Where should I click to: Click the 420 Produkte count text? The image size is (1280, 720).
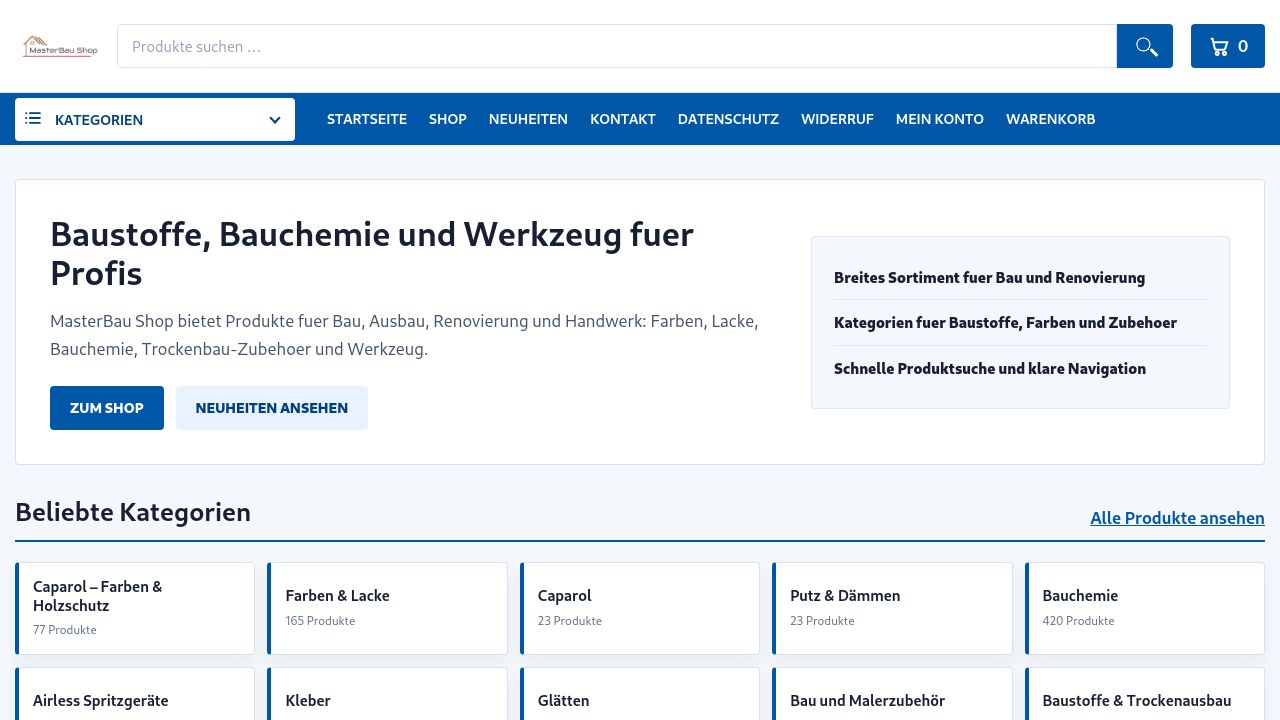point(1078,621)
